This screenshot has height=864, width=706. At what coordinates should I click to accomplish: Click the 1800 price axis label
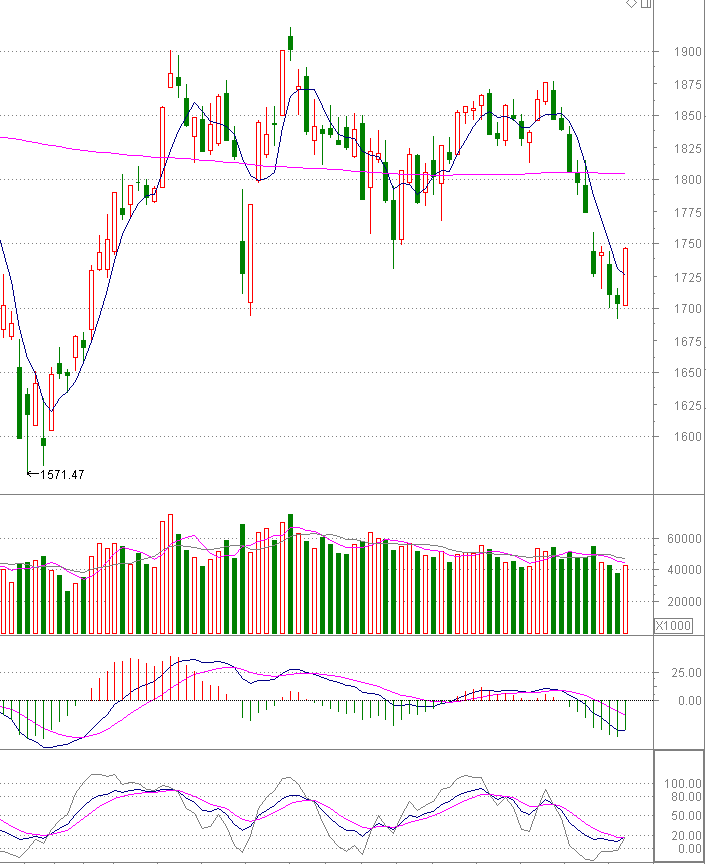click(x=673, y=180)
